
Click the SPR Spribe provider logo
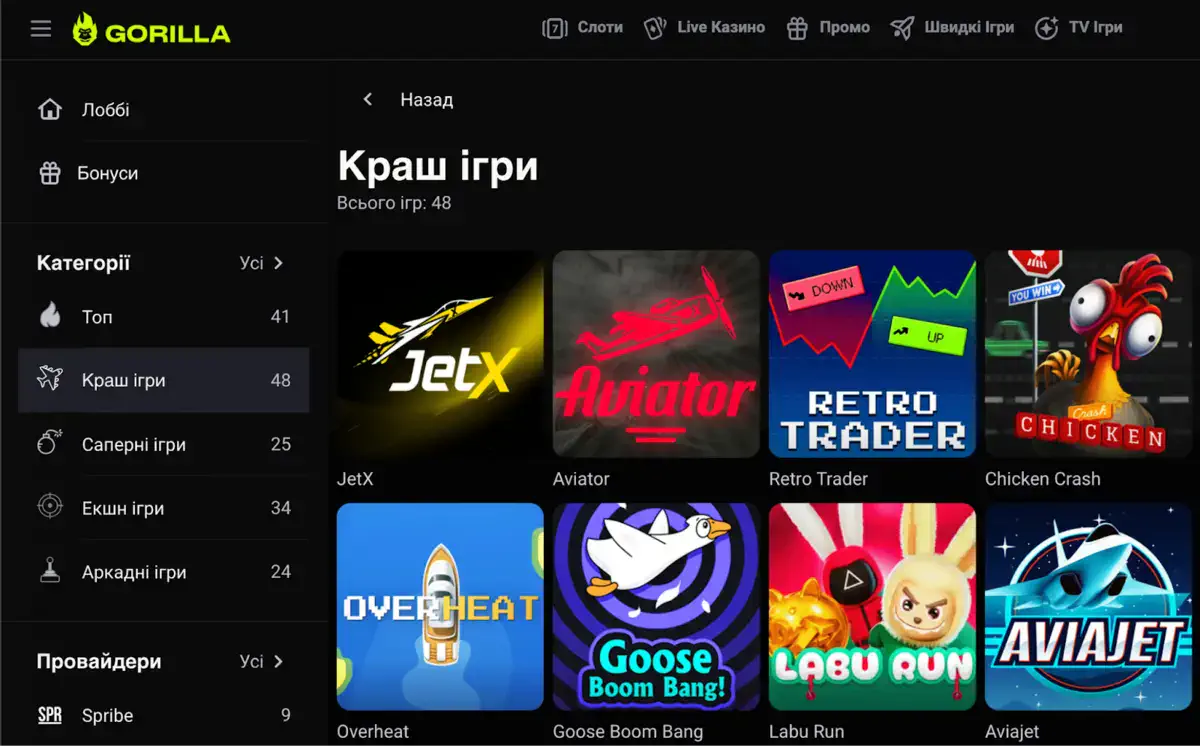click(x=50, y=715)
